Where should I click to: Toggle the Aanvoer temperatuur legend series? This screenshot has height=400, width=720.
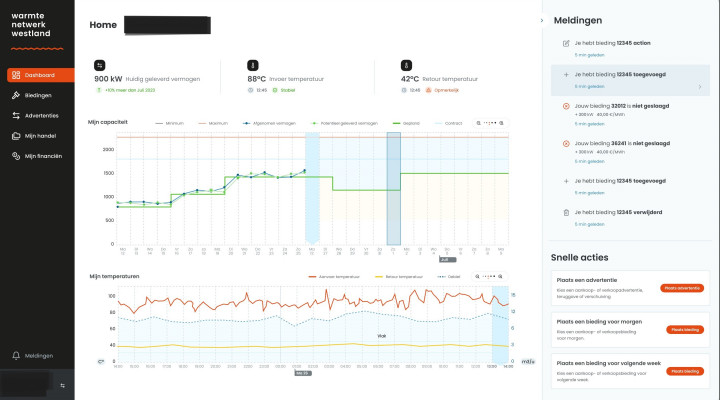tap(334, 276)
